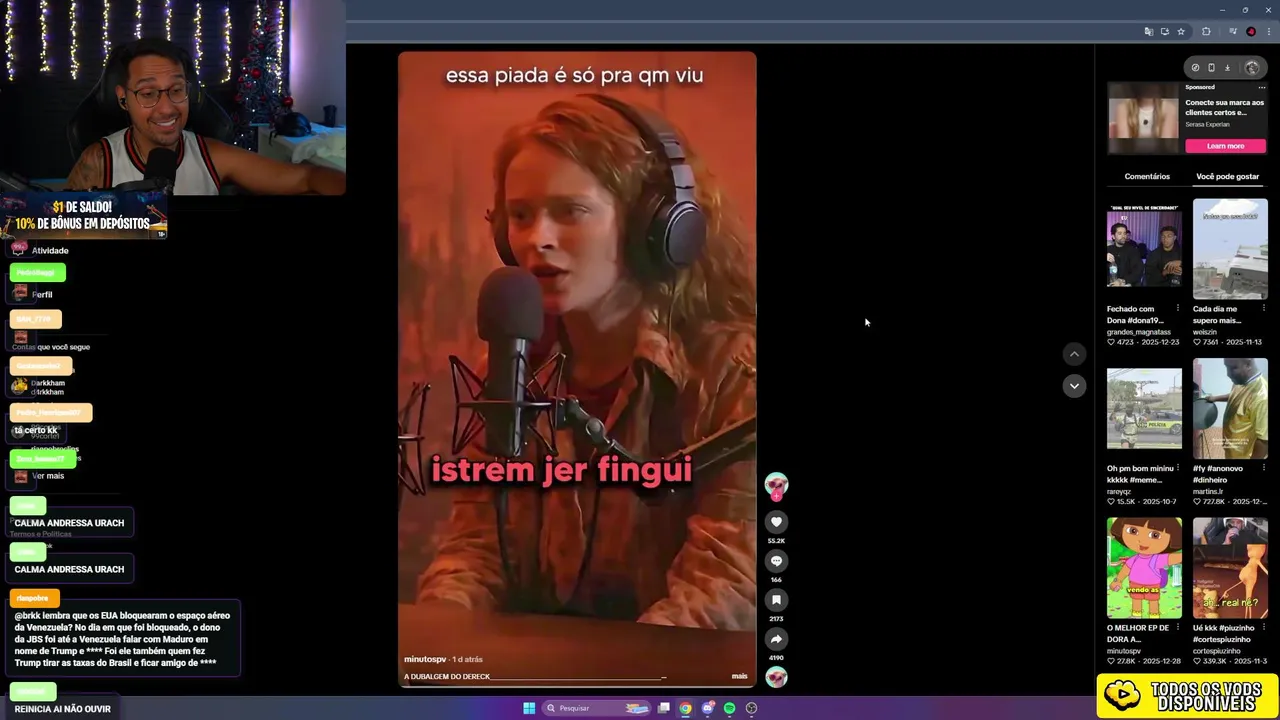Click the 10% de bônus em depósitos banner
The height and width of the screenshot is (720, 1280).
[x=83, y=216]
